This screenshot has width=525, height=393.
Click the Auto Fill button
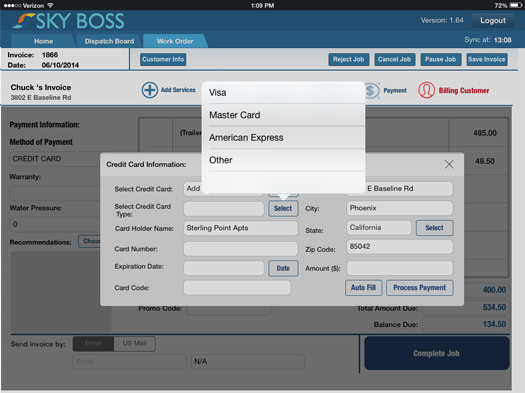[x=363, y=288]
